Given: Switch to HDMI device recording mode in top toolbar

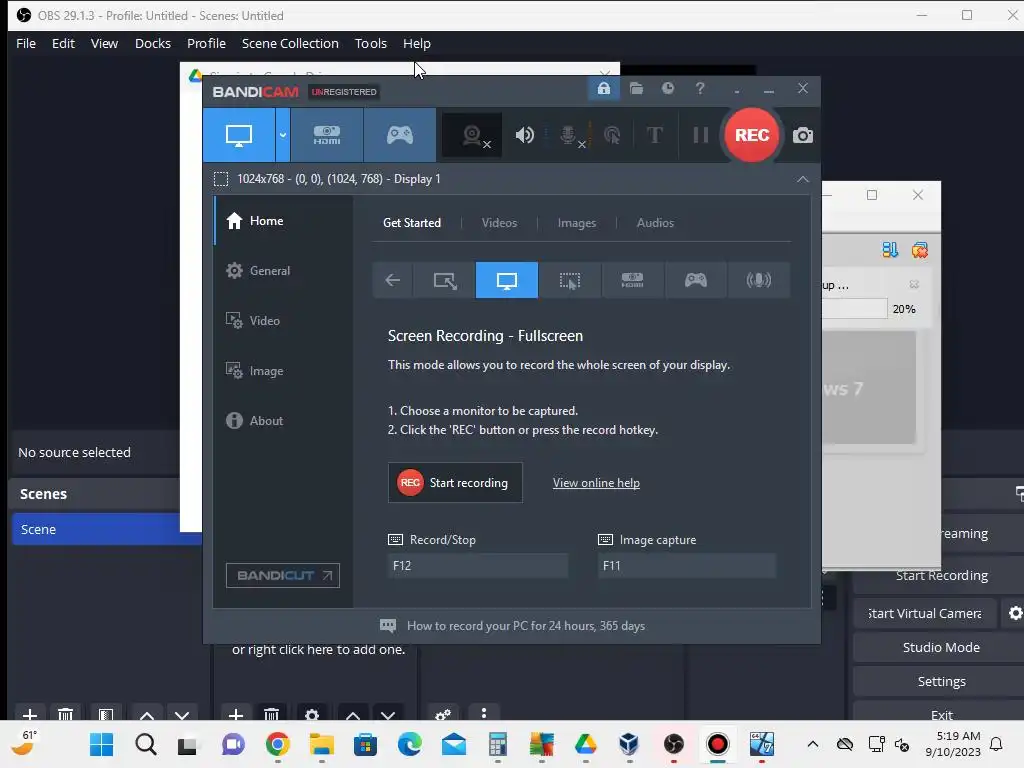Looking at the screenshot, I should [x=327, y=135].
